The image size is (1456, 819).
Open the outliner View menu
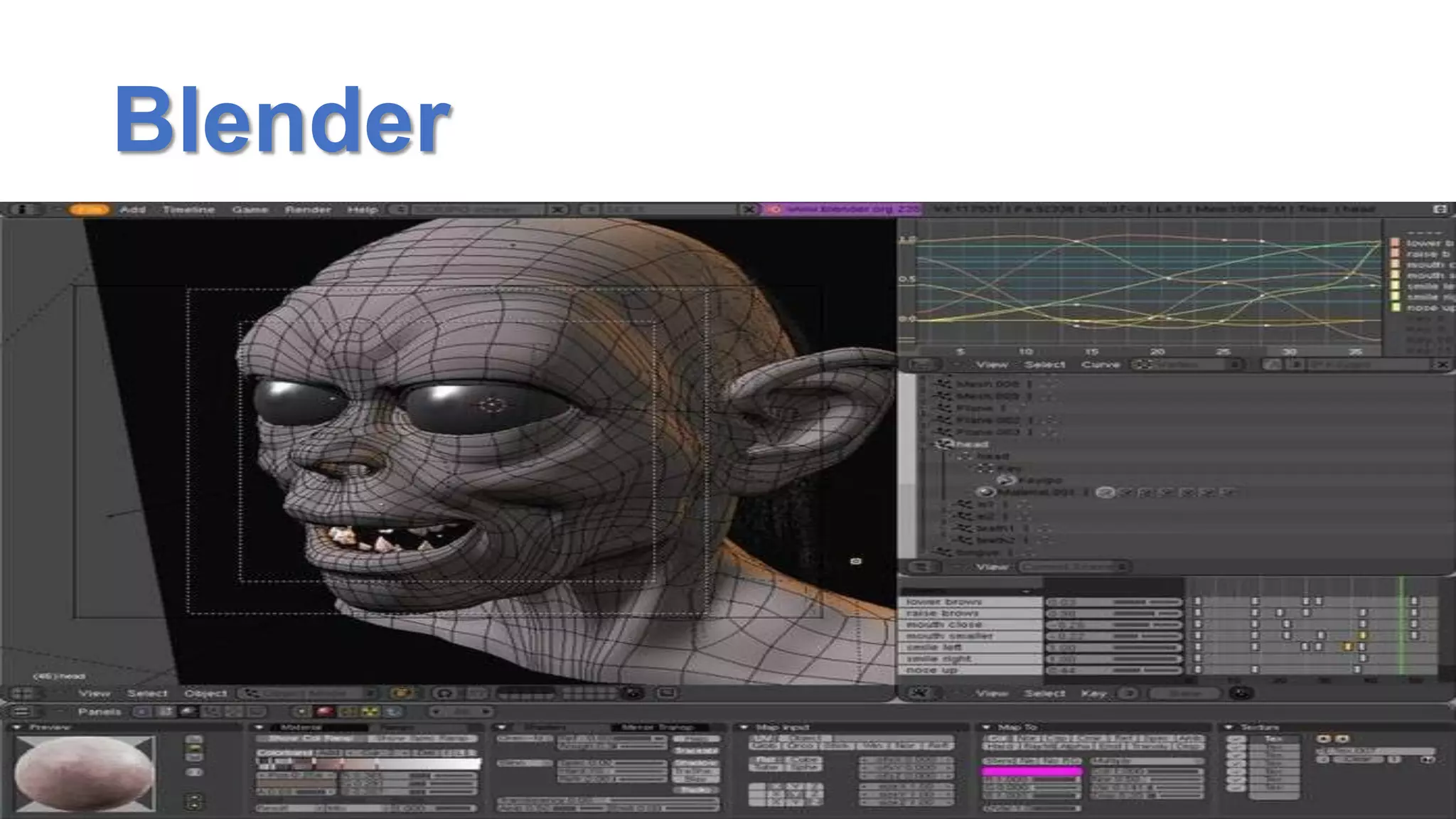pyautogui.click(x=991, y=567)
